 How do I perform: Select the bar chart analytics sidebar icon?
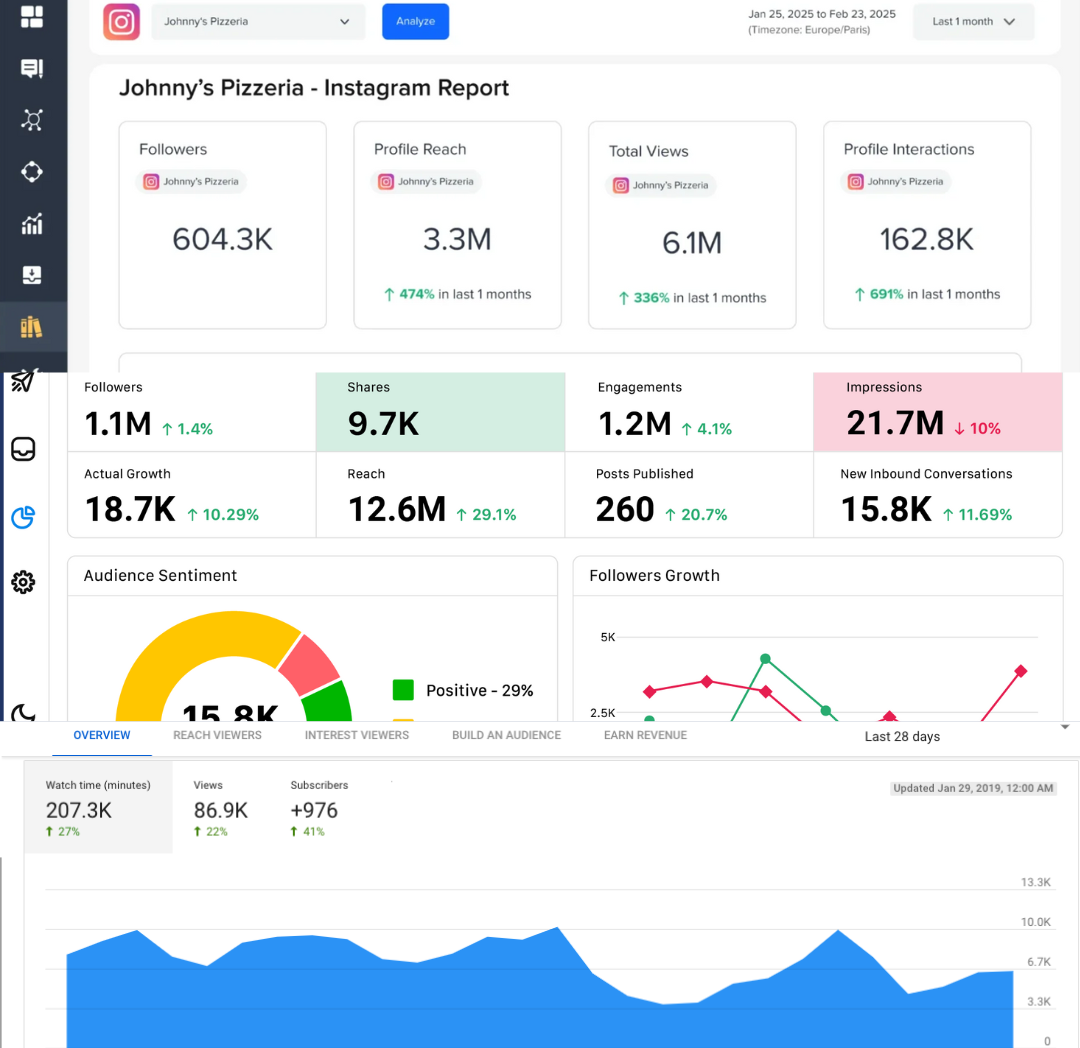32,223
